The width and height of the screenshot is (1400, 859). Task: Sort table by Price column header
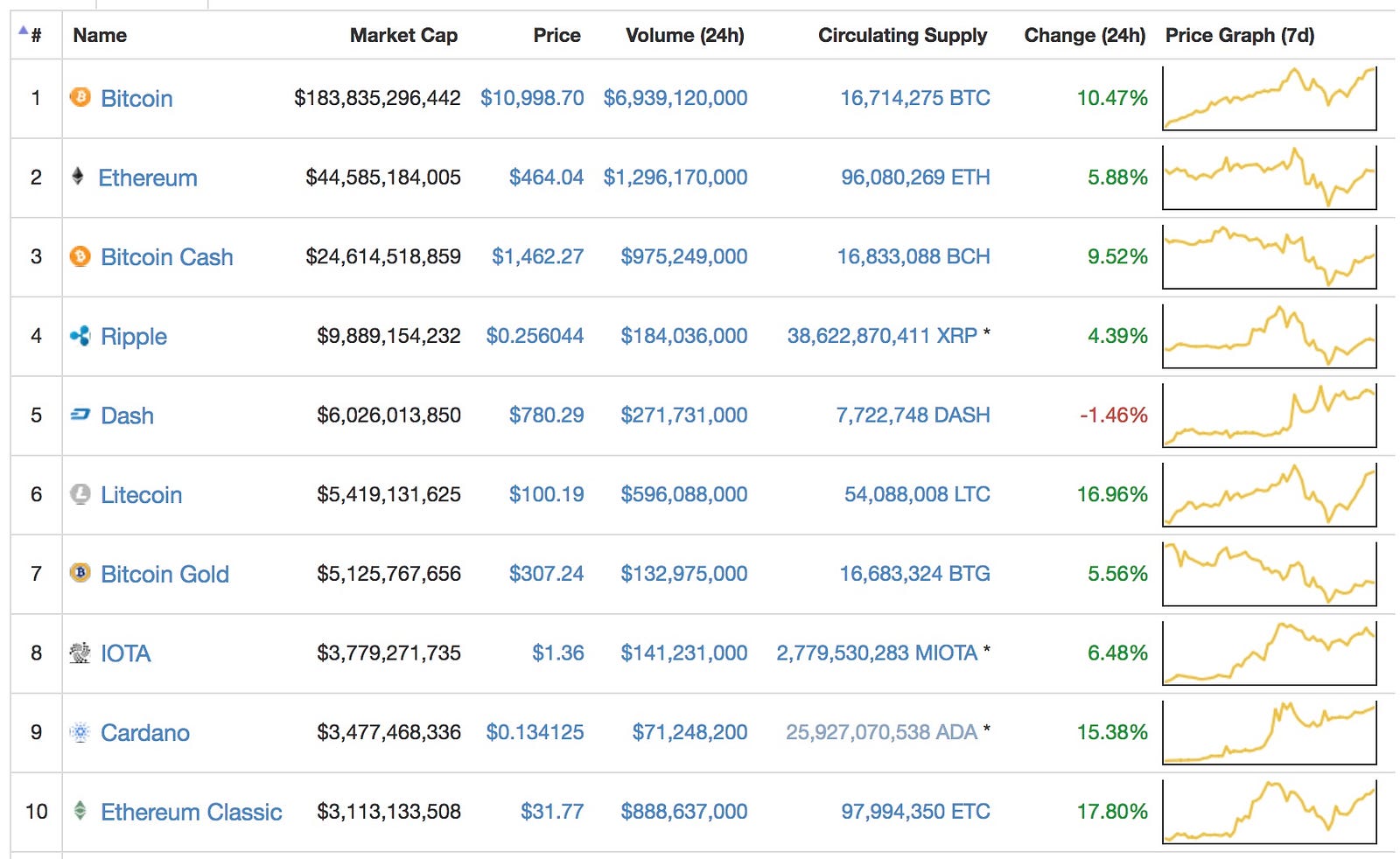(x=556, y=35)
